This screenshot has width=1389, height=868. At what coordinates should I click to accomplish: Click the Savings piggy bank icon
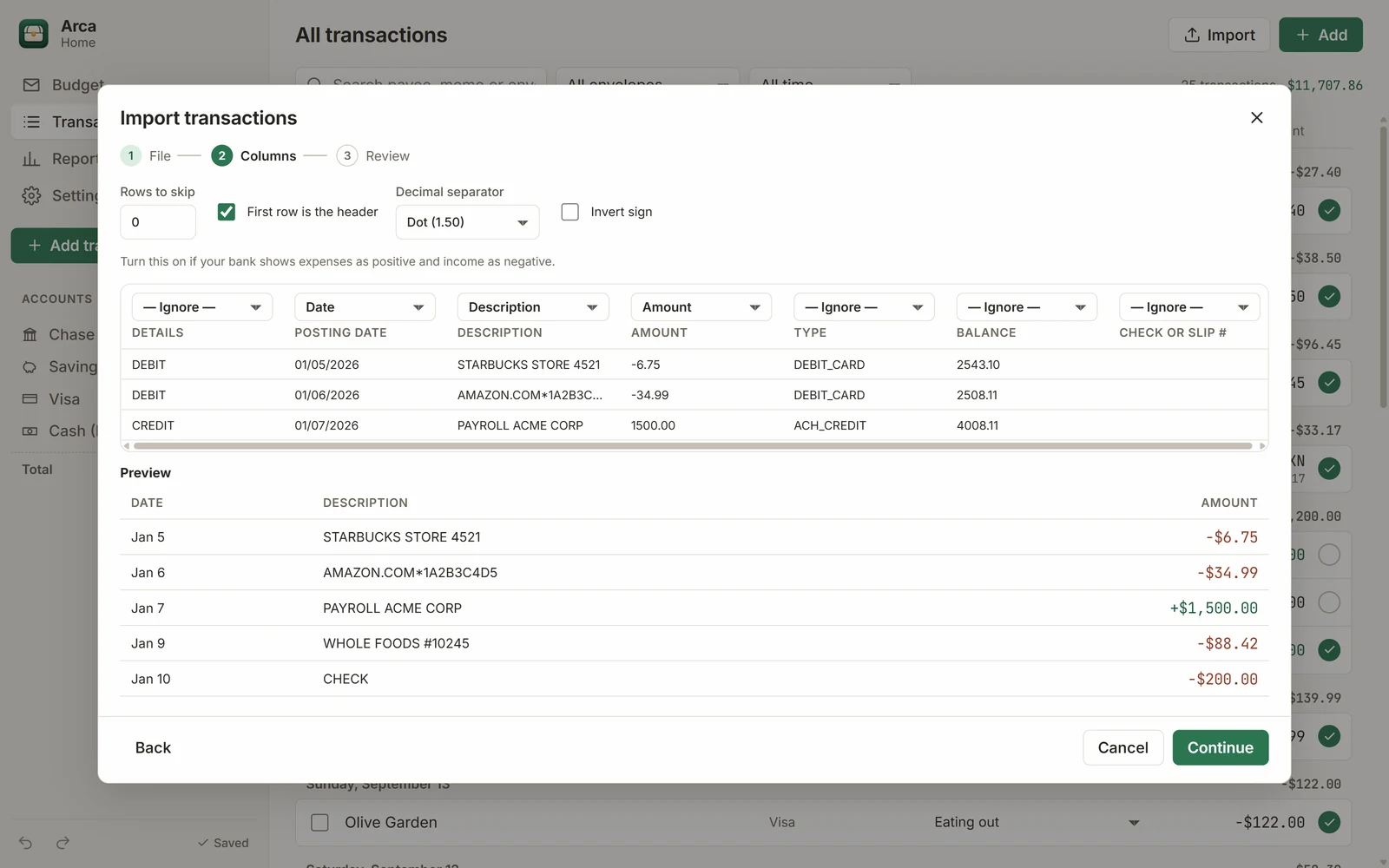point(30,367)
